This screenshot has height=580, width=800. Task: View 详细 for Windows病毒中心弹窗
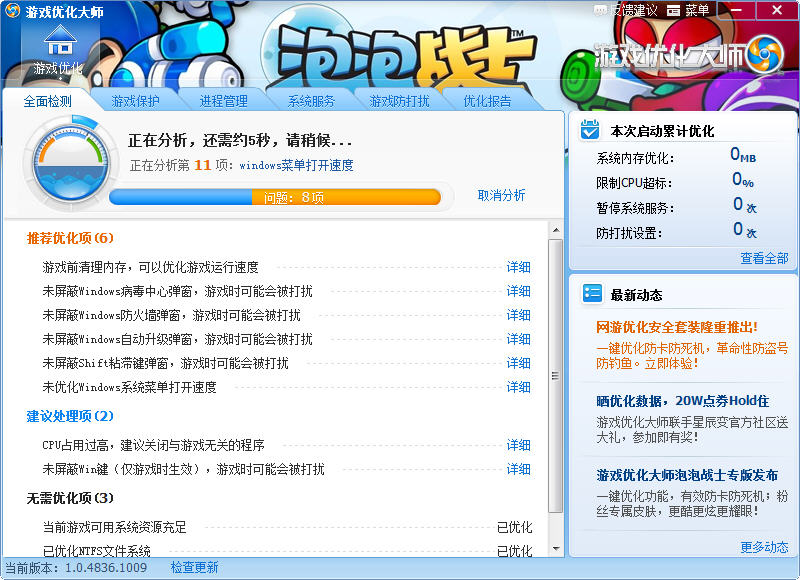pyautogui.click(x=518, y=291)
